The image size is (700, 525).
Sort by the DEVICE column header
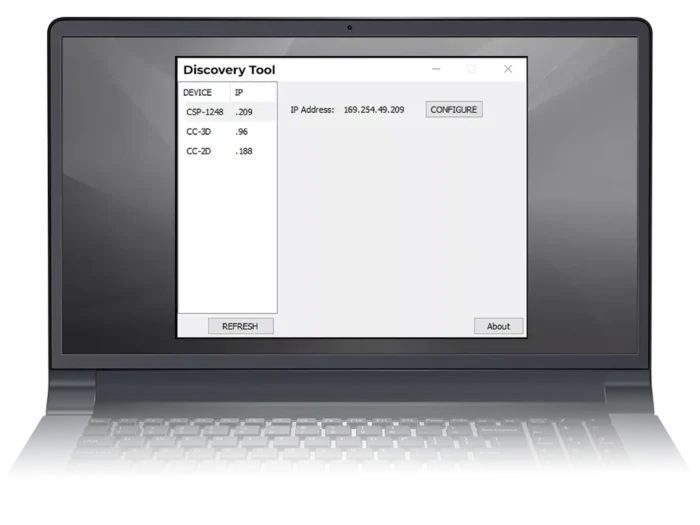point(198,92)
